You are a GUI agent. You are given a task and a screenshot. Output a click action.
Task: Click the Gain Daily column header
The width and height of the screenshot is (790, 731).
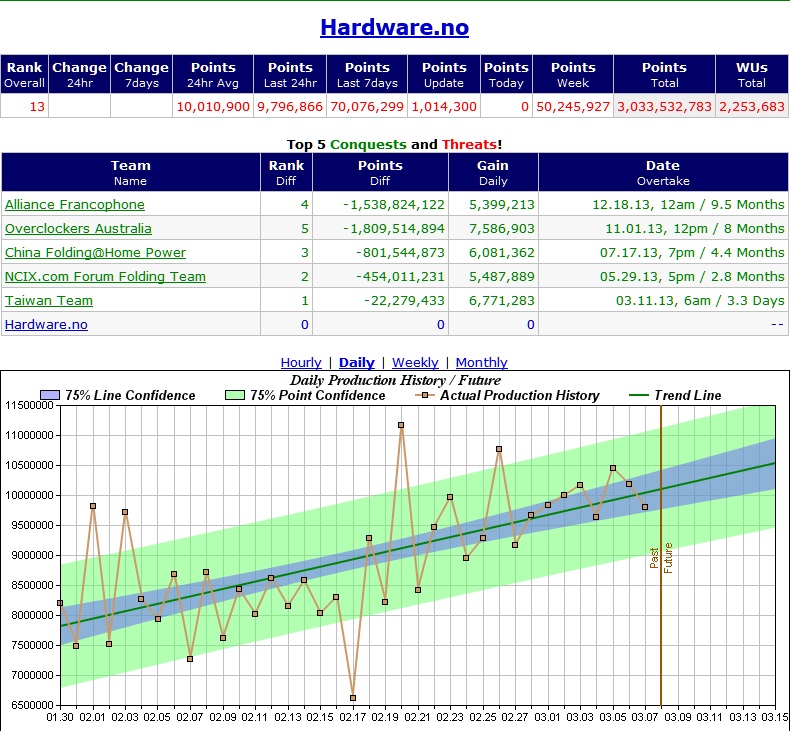[493, 172]
